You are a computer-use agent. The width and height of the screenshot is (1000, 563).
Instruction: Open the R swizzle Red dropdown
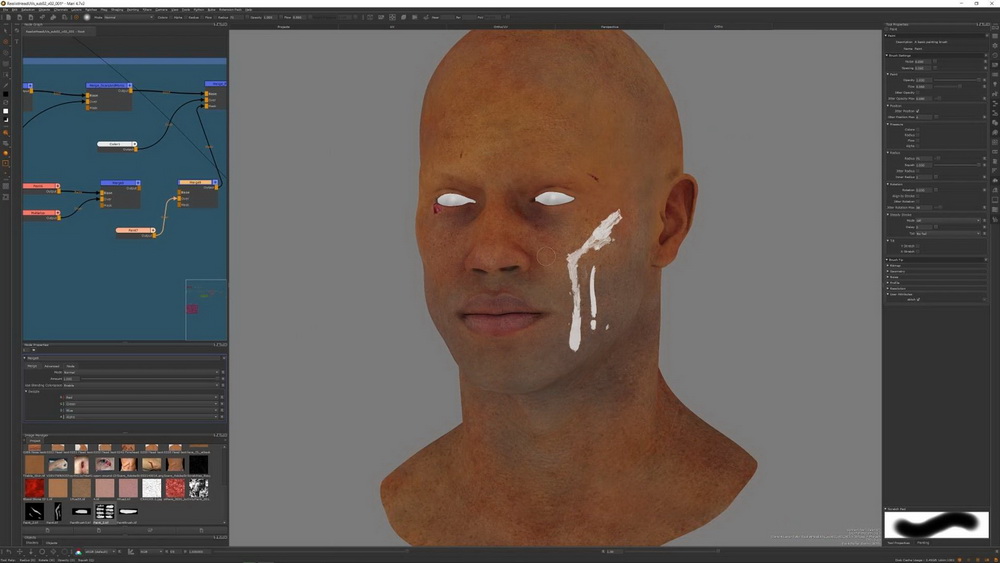click(x=141, y=397)
